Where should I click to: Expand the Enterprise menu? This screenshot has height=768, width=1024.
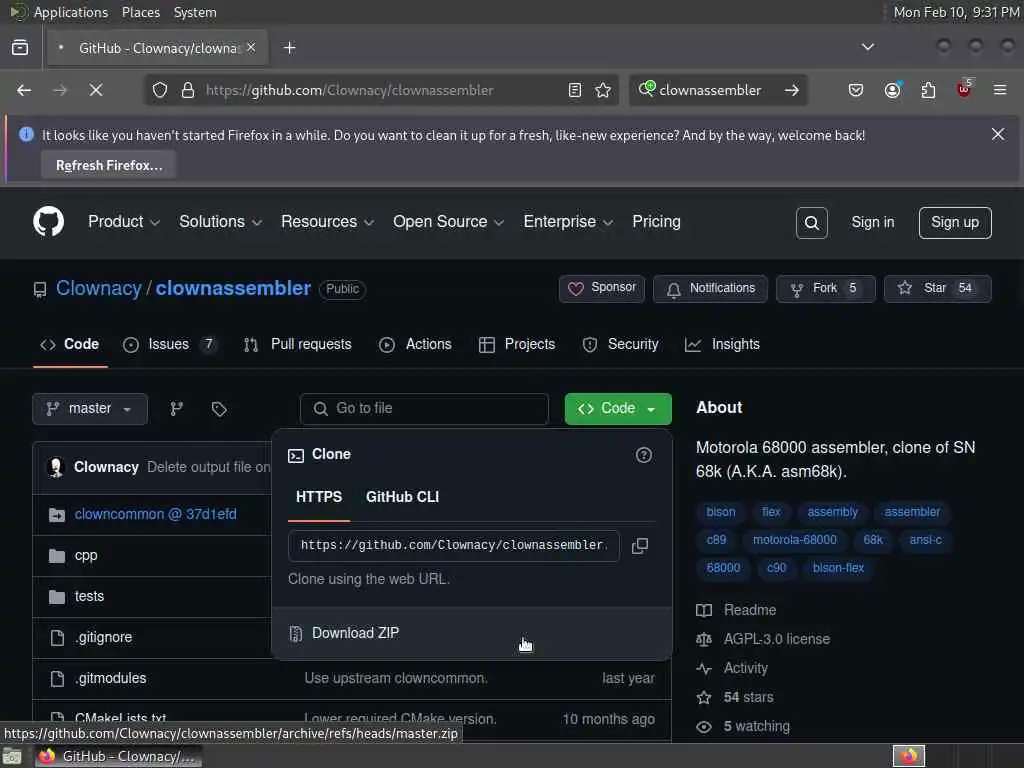click(x=568, y=222)
